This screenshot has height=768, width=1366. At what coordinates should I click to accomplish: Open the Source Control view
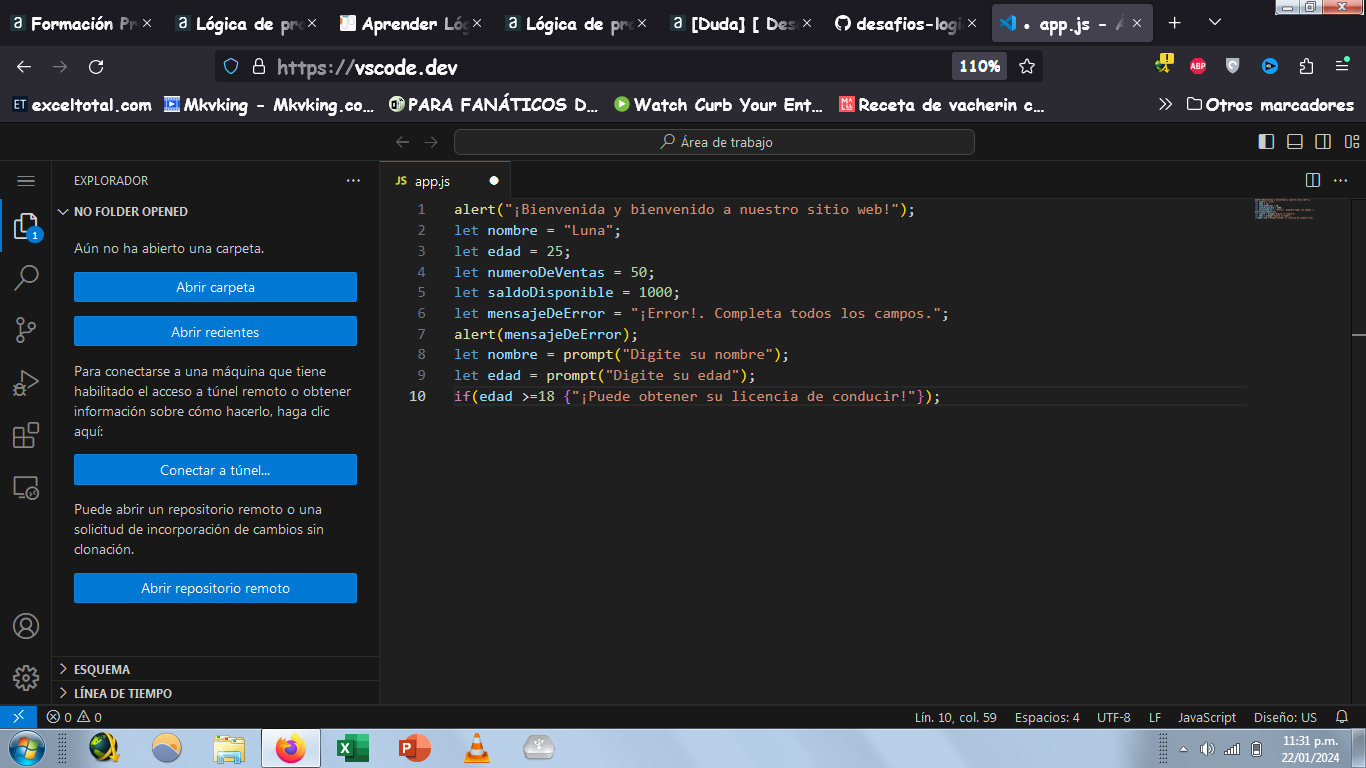coord(26,330)
